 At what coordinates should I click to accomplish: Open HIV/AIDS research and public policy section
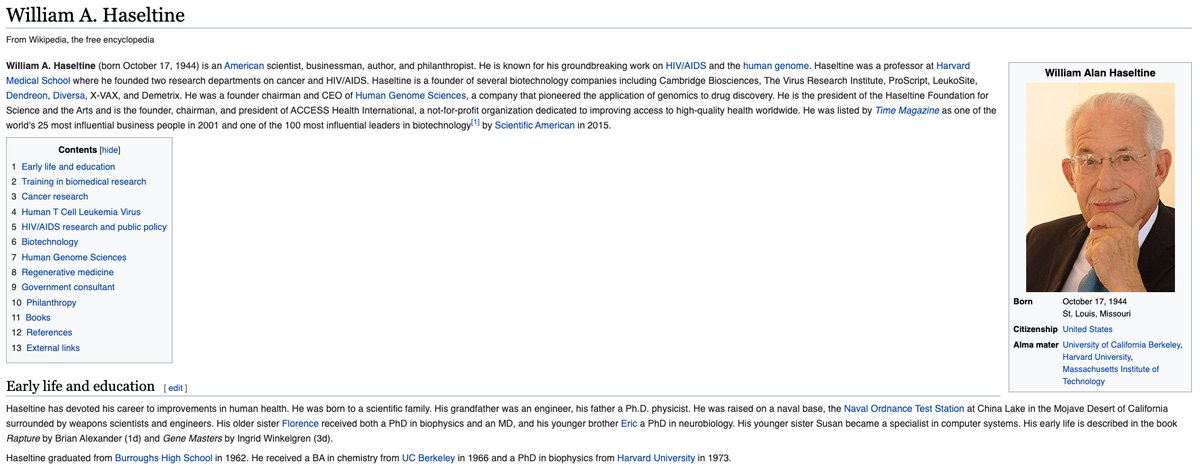point(94,227)
